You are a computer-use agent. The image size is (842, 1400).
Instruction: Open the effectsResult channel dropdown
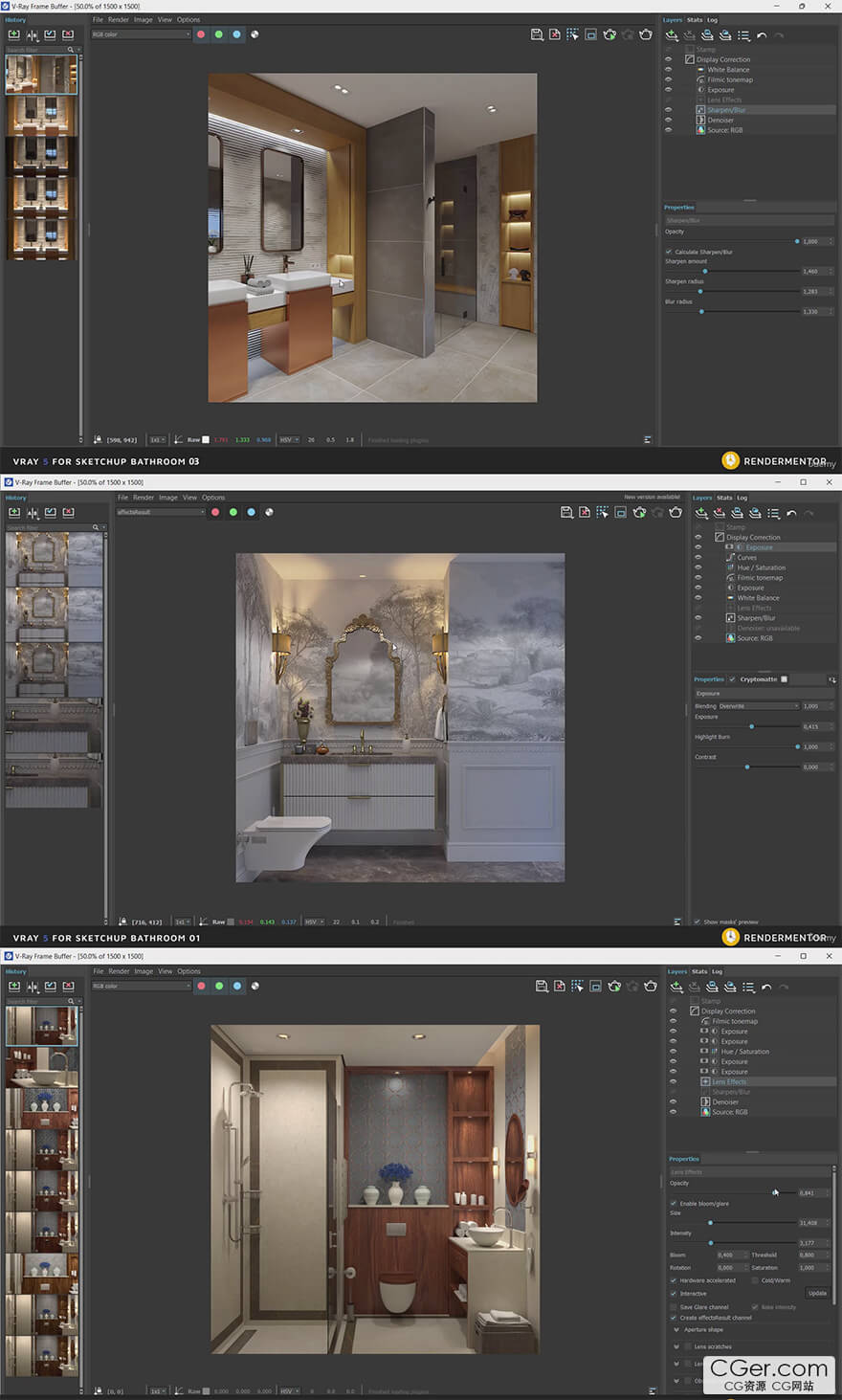click(x=161, y=512)
